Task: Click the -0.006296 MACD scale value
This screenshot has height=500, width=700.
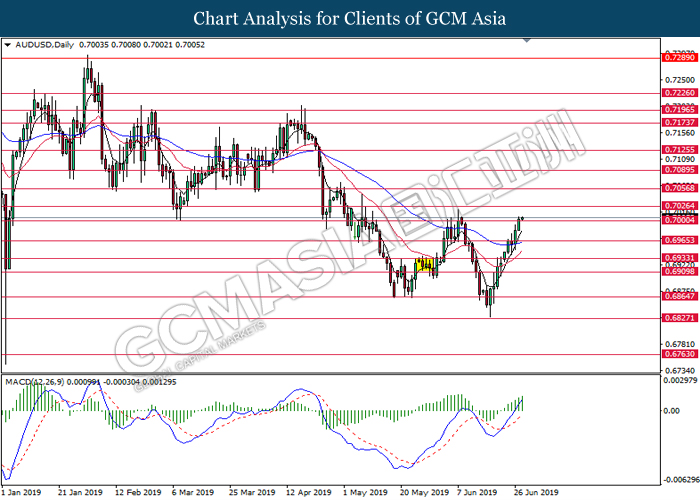Action: pos(680,480)
